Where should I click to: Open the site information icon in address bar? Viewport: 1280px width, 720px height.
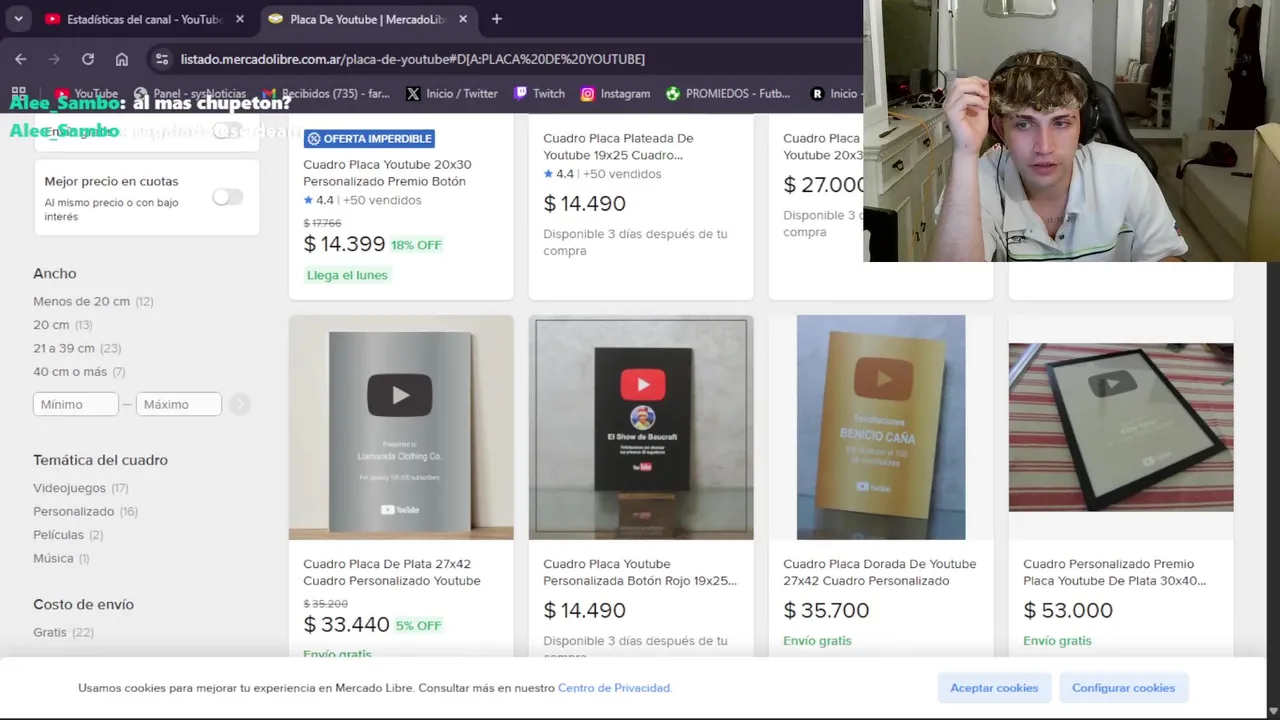click(162, 59)
